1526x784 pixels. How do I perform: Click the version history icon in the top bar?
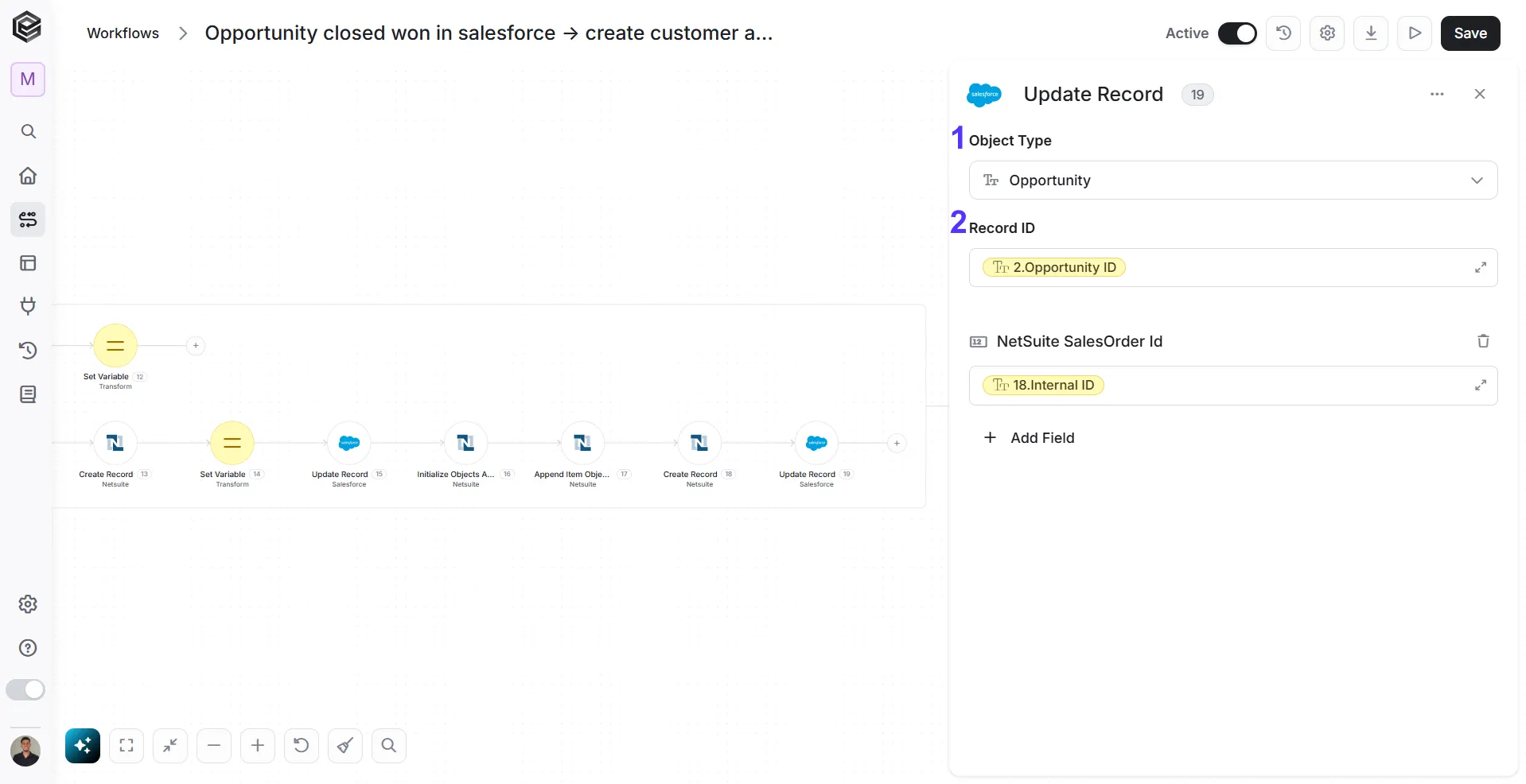pyautogui.click(x=1283, y=33)
